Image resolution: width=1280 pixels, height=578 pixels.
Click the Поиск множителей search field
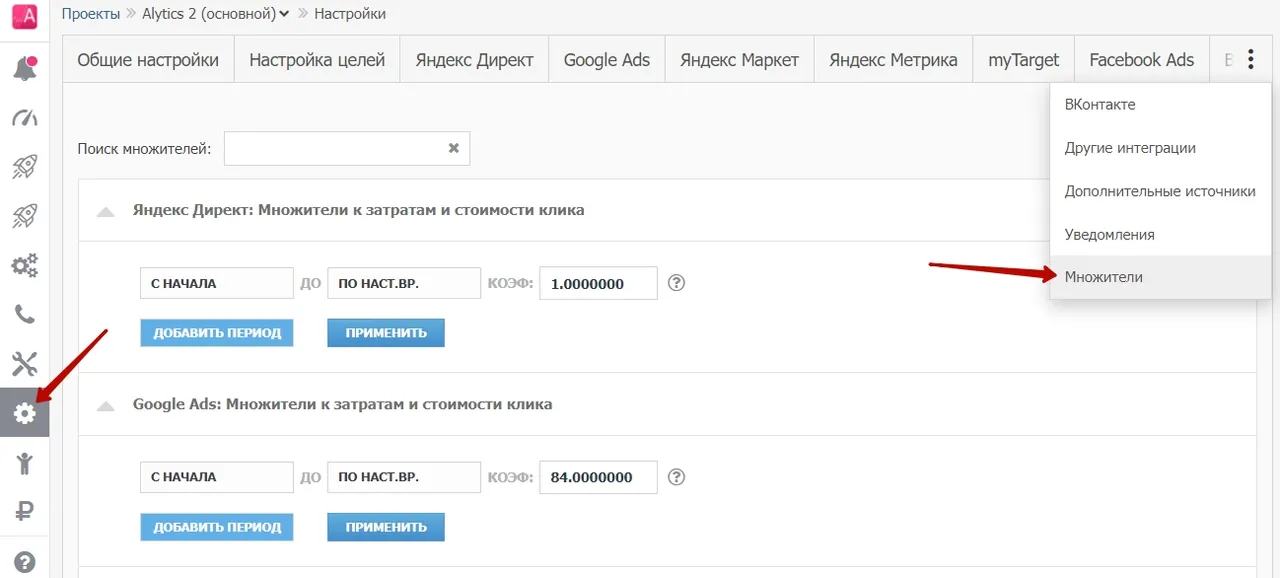point(347,148)
